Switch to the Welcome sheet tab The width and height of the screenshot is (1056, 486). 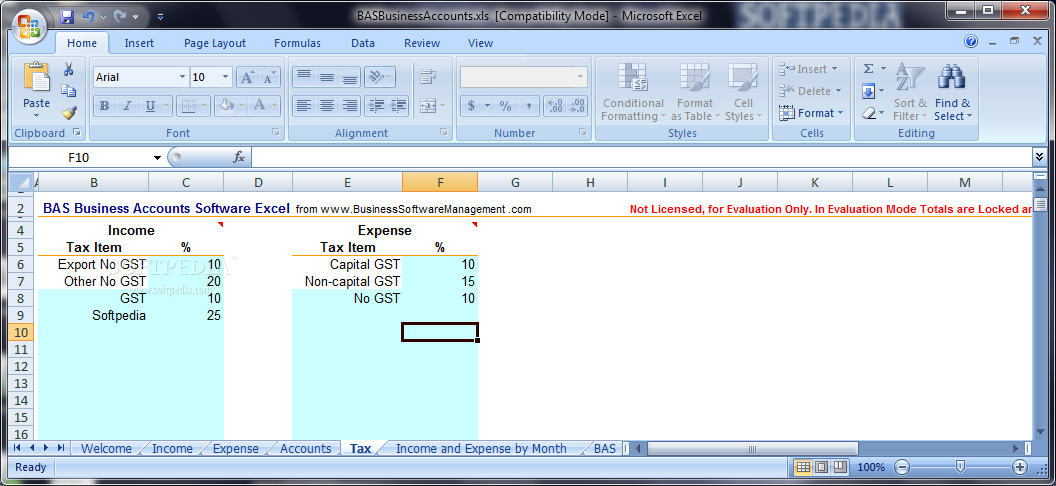(106, 448)
